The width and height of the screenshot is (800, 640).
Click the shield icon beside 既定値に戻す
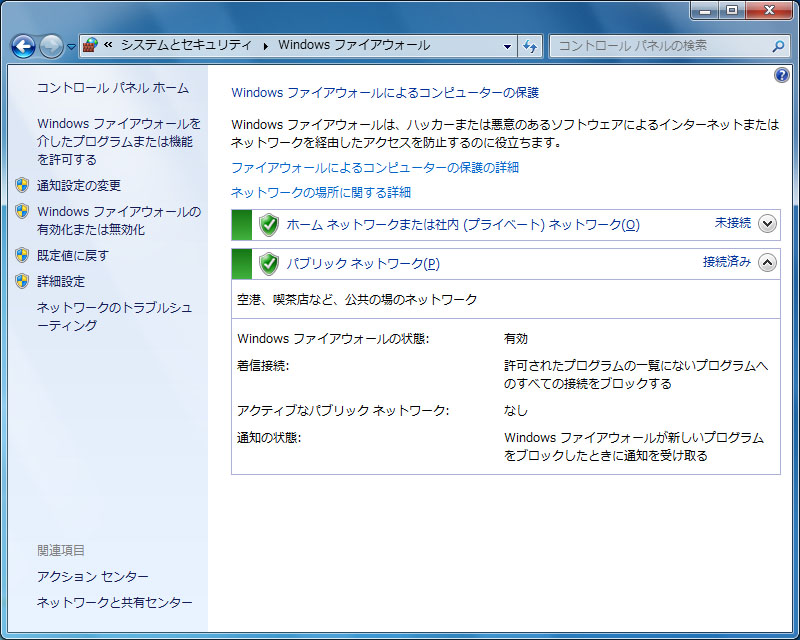click(x=22, y=255)
